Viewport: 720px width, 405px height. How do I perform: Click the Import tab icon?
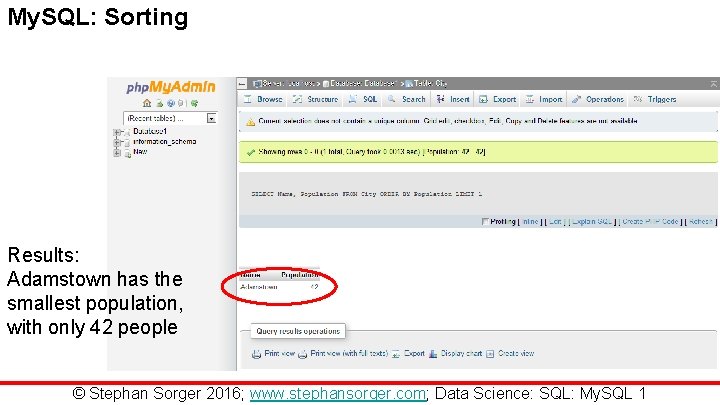tap(530, 99)
